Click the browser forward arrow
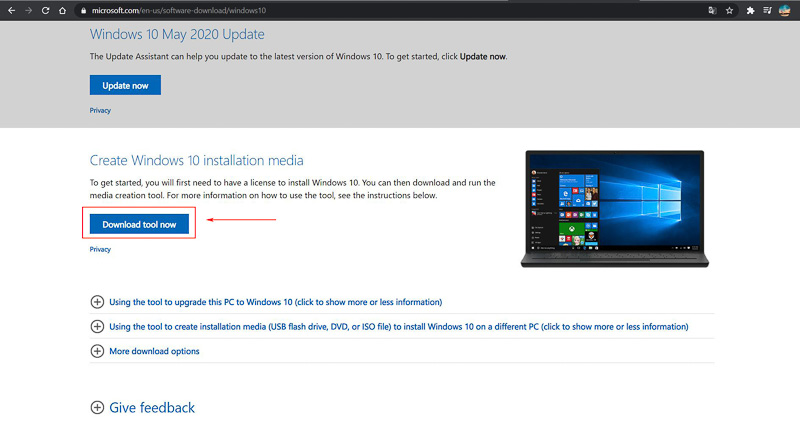This screenshot has height=421, width=800. point(27,10)
